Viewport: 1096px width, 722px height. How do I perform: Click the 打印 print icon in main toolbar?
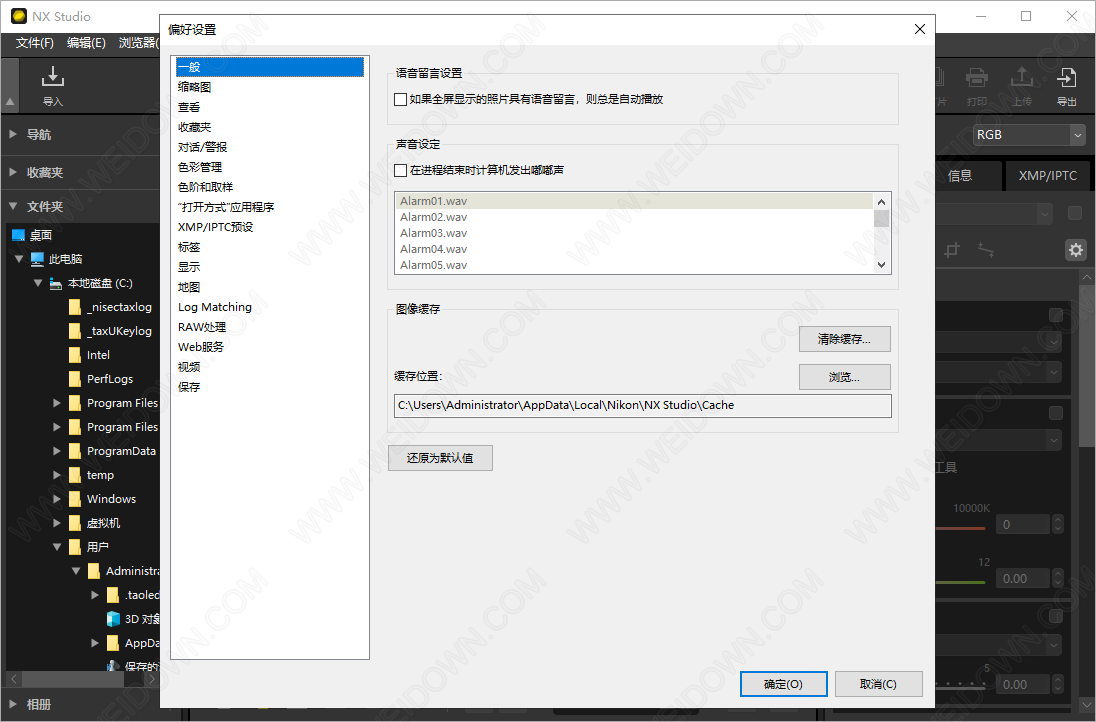(x=976, y=76)
